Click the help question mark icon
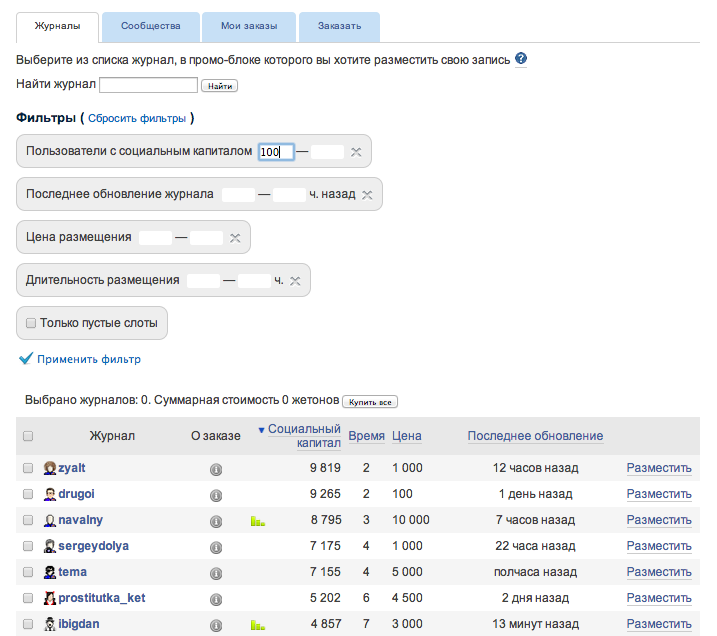717x636 pixels. (x=521, y=59)
